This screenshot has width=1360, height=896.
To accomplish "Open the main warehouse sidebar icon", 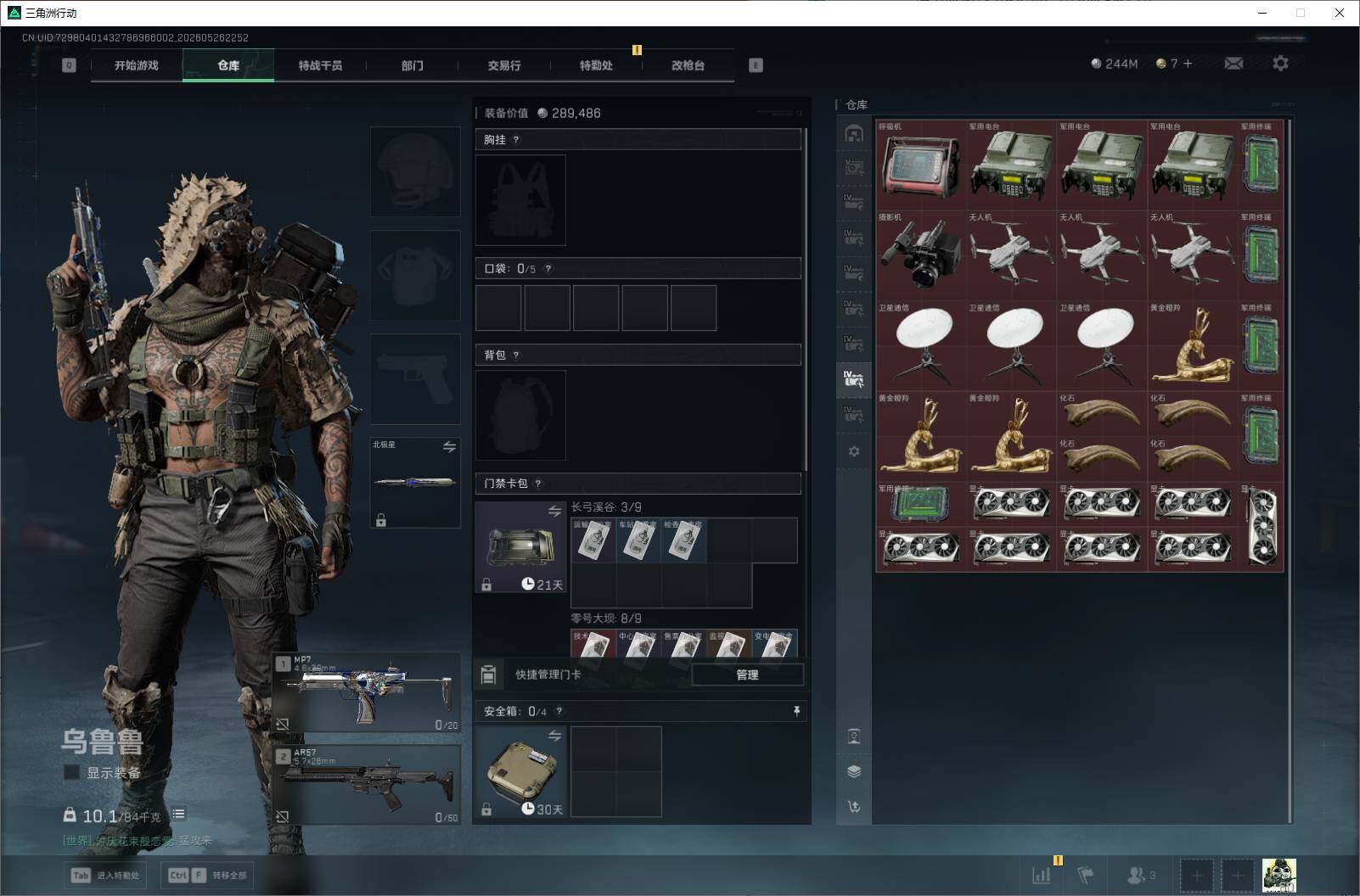I will [x=854, y=133].
